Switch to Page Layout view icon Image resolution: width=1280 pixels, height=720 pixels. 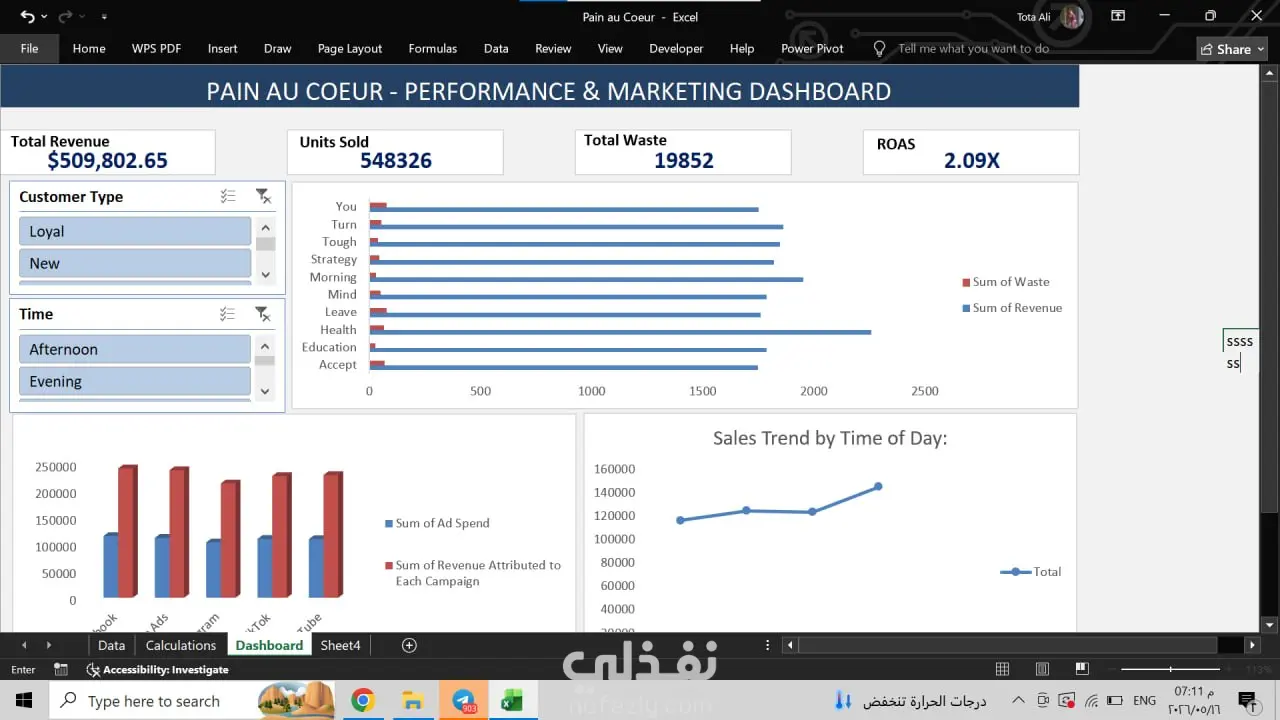click(x=1042, y=669)
